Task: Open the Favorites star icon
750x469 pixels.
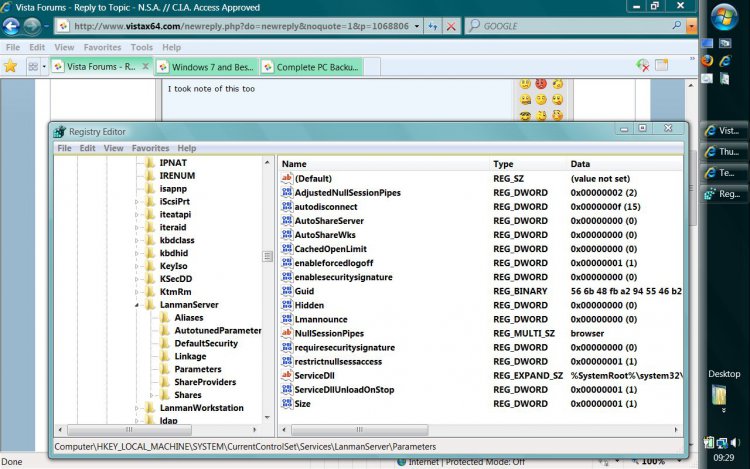Action: (x=10, y=66)
